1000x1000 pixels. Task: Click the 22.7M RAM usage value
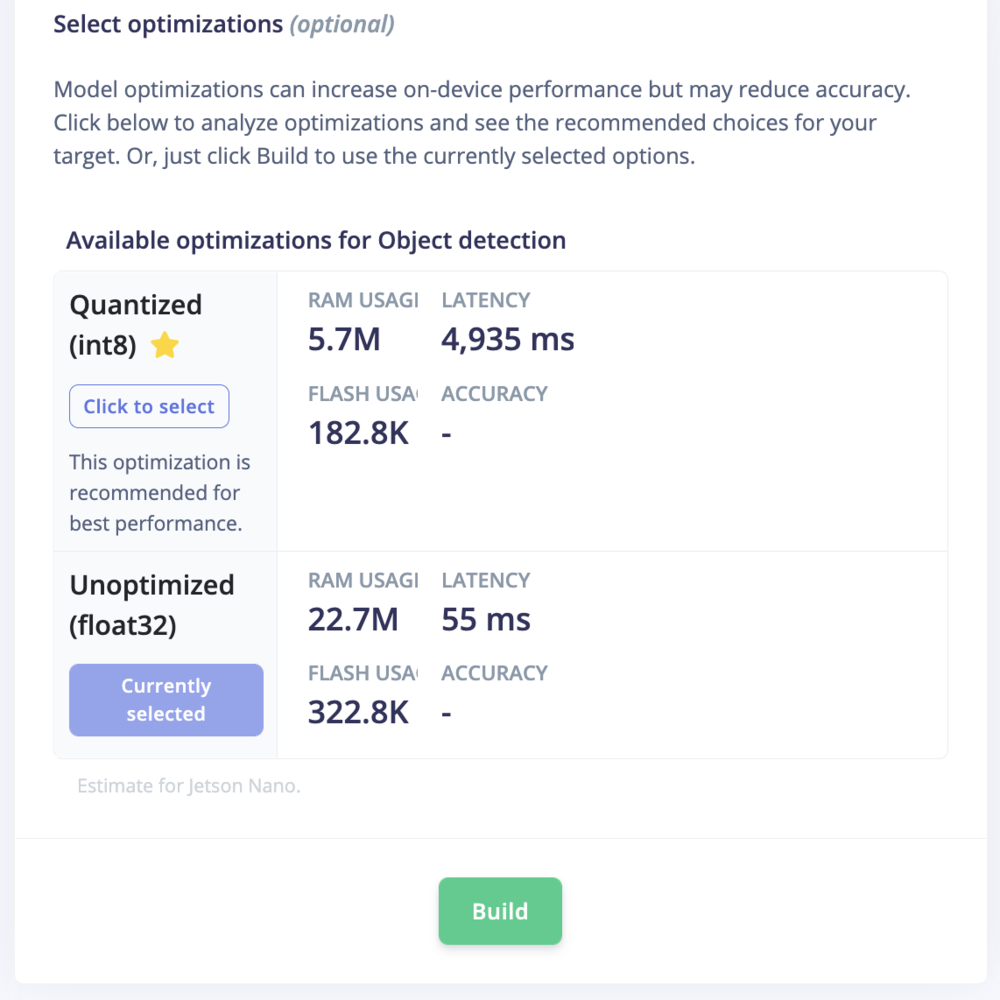tap(353, 620)
